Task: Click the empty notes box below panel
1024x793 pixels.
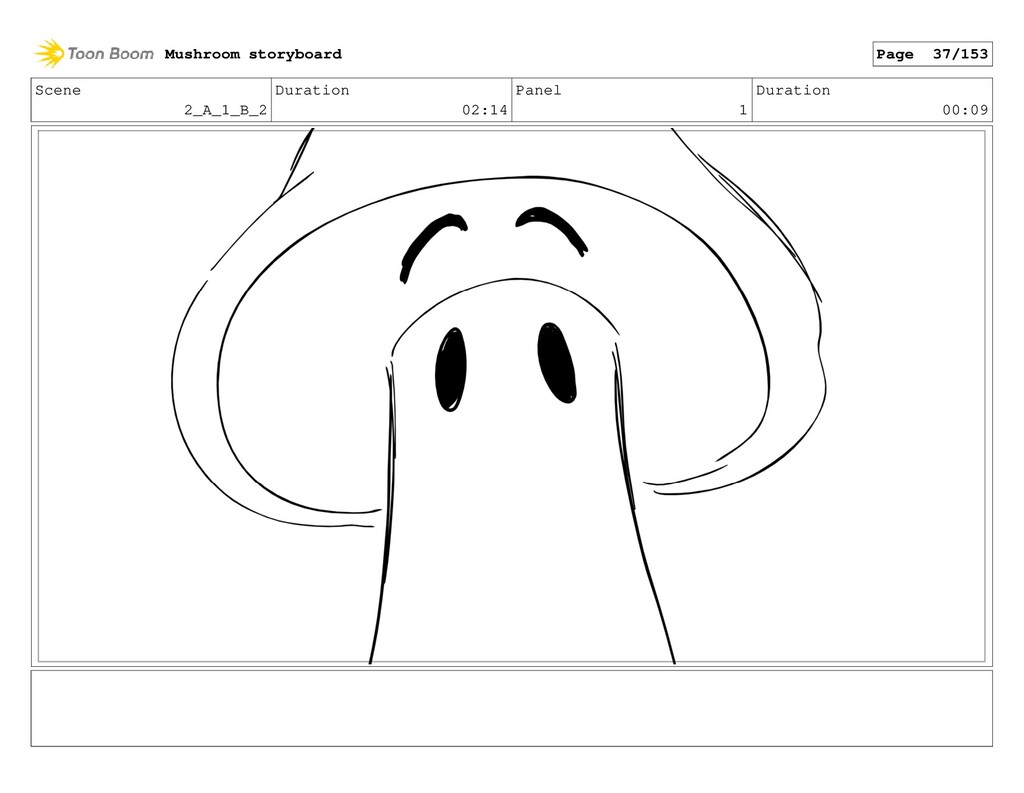Action: click(511, 708)
